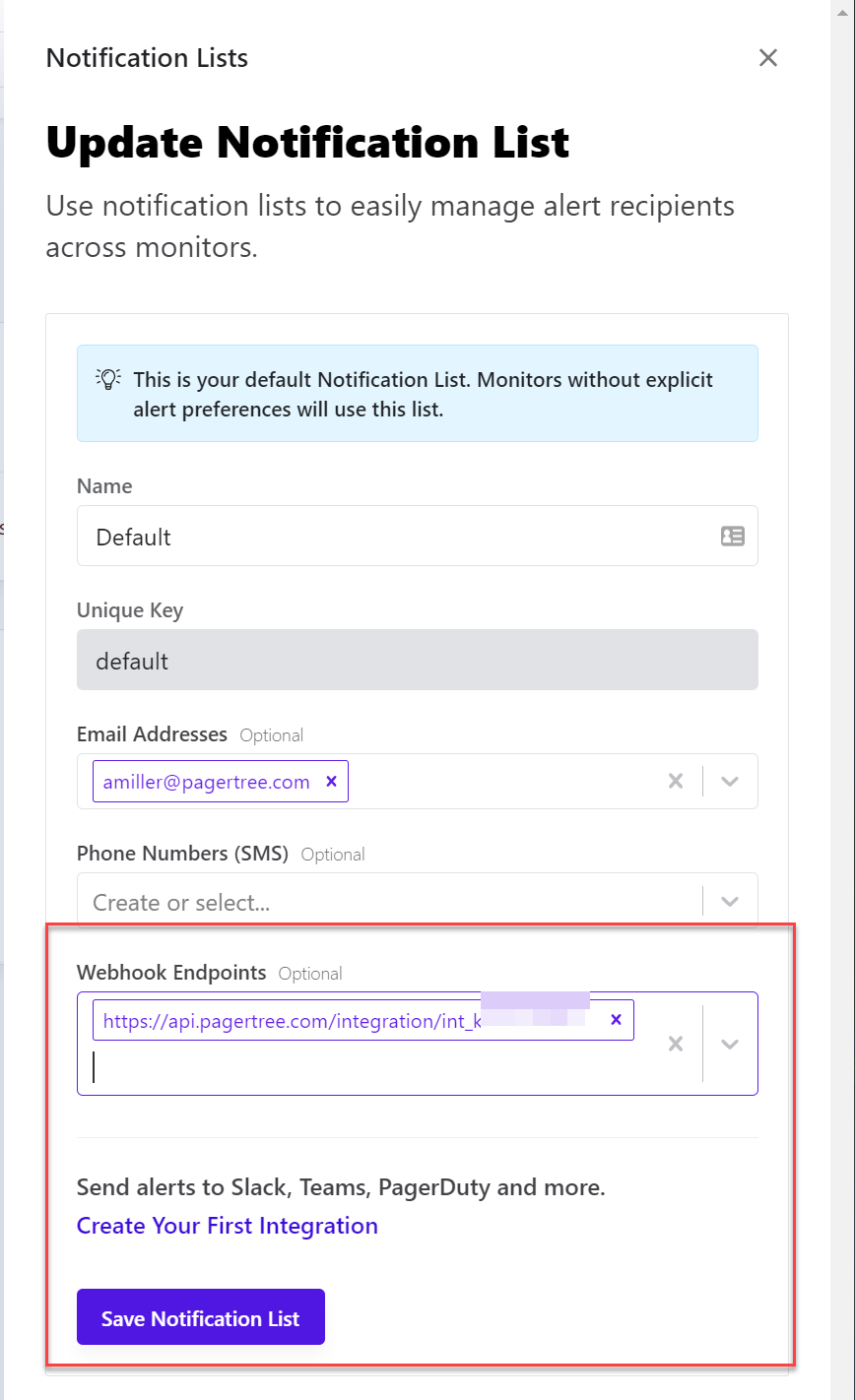Click the contact card icon in Name field
Screen dimensions: 855x1400
732,537
